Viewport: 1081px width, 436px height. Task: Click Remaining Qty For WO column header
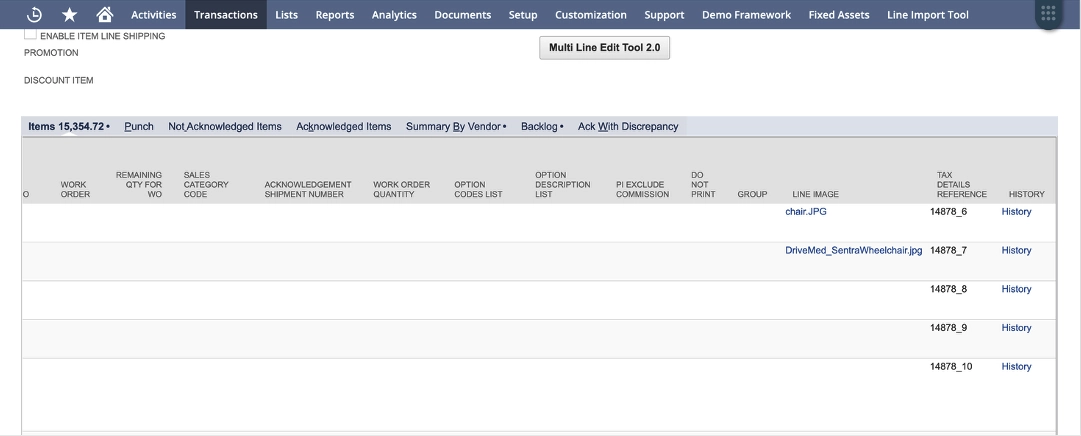click(139, 185)
